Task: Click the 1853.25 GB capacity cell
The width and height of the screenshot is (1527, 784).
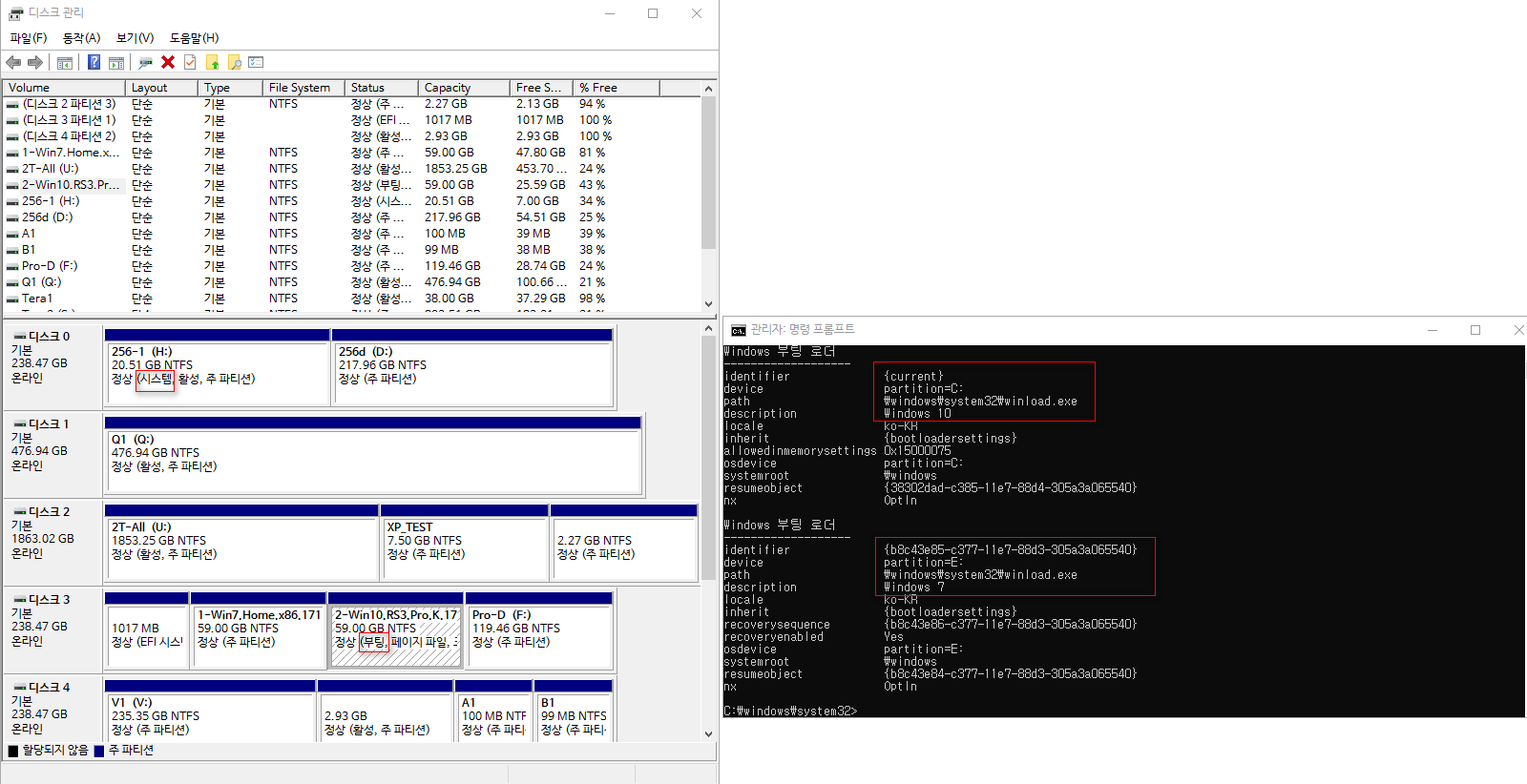Action: tap(456, 169)
